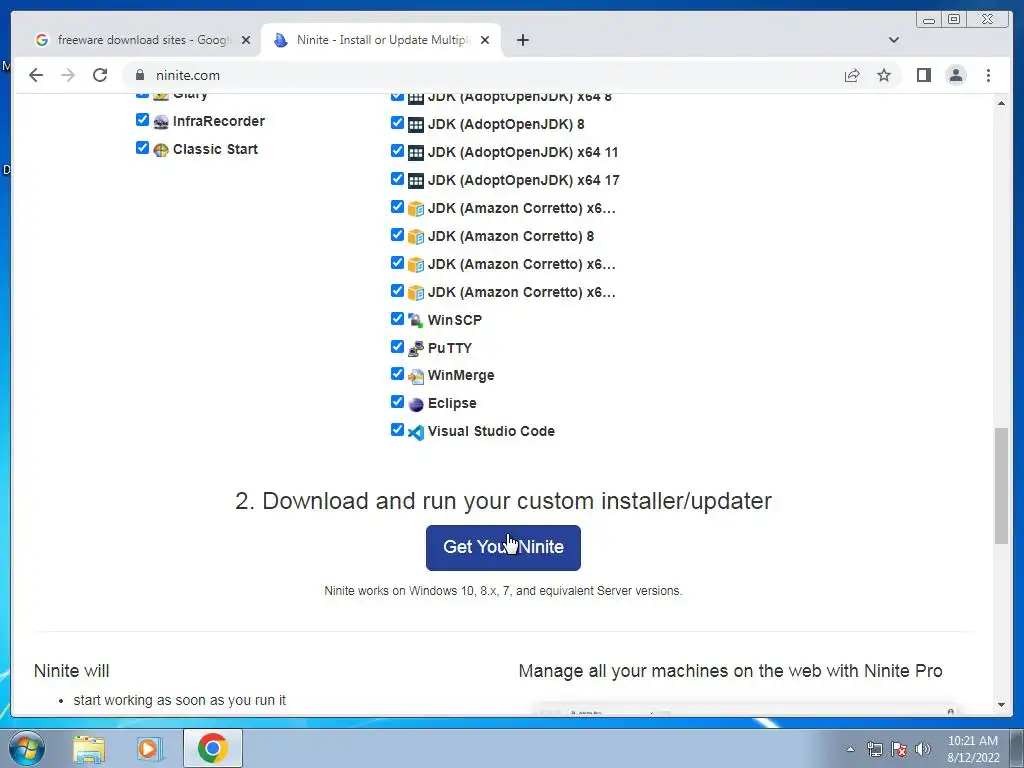1024x768 pixels.
Task: Reload the Ninite page
Action: click(x=100, y=75)
